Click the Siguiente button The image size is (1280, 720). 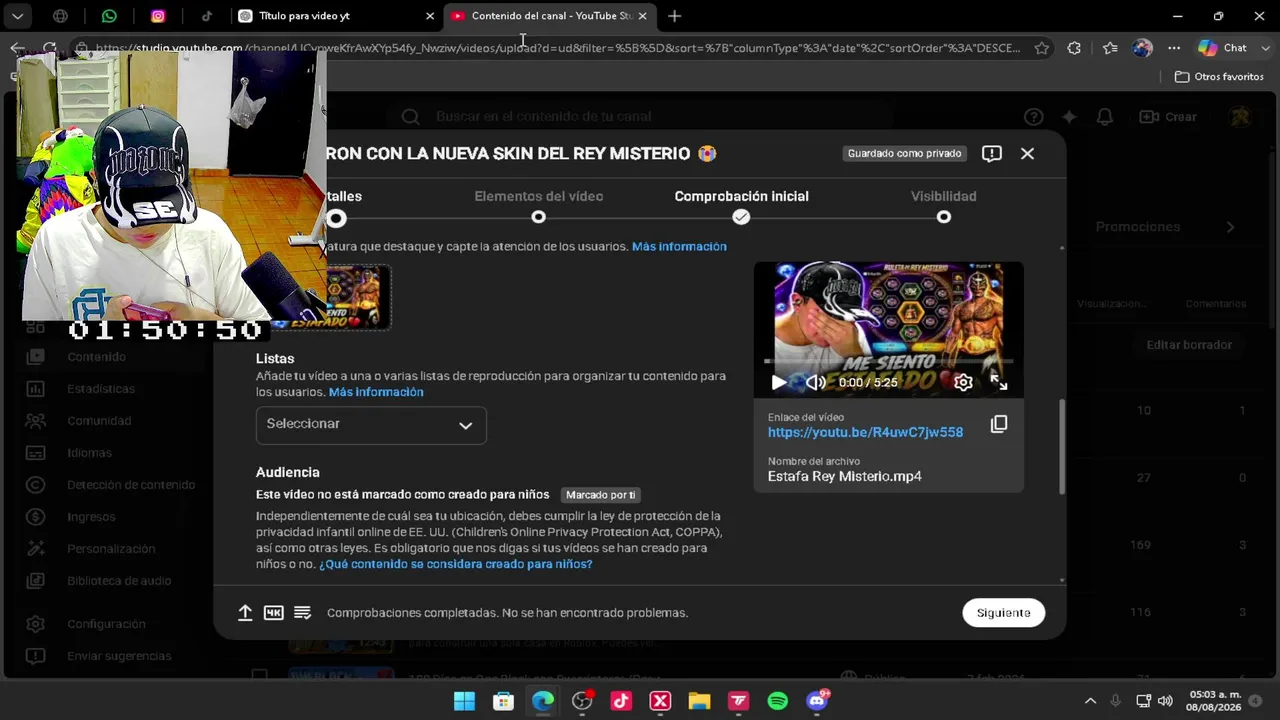[1003, 613]
